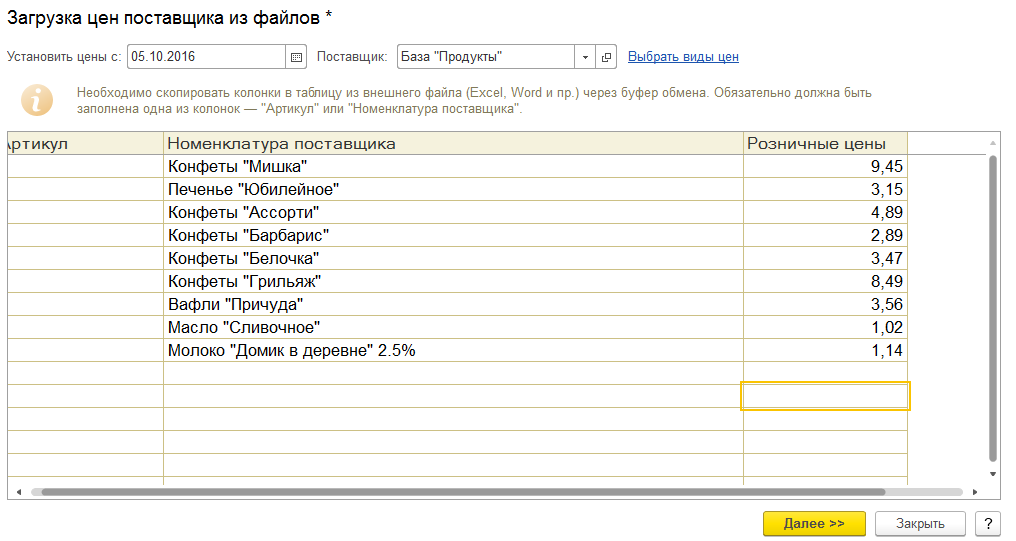Viewport: 1016px width, 541px height.
Task: Click the question mark help button
Action: [987, 524]
